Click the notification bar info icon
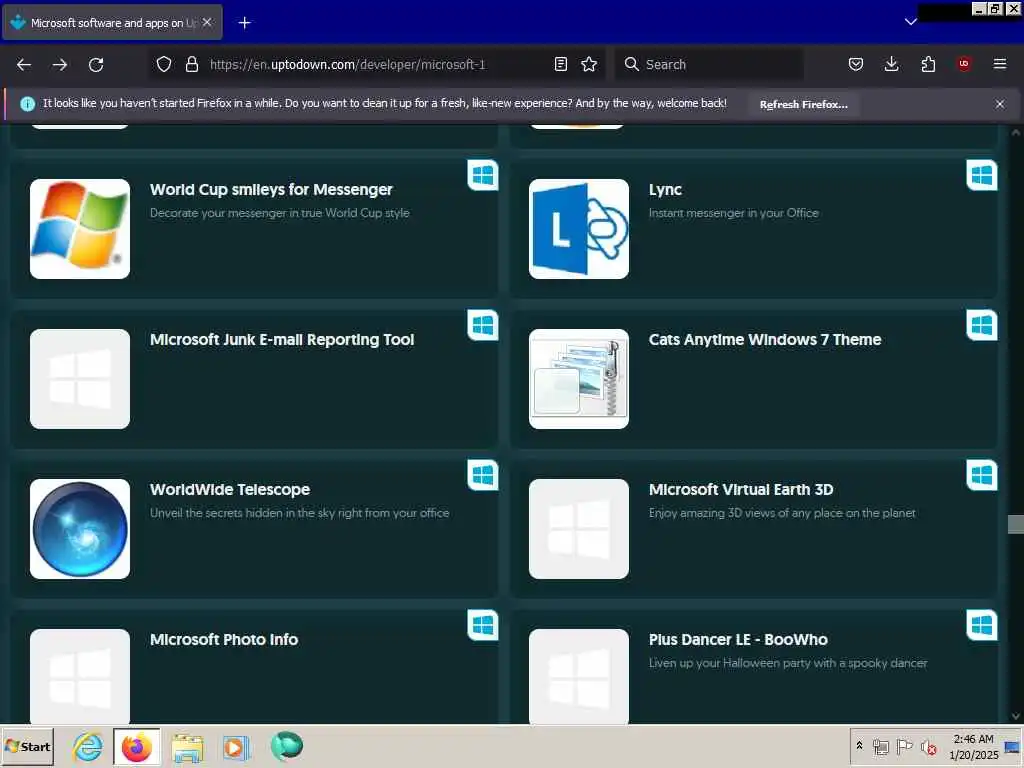 click(x=27, y=104)
